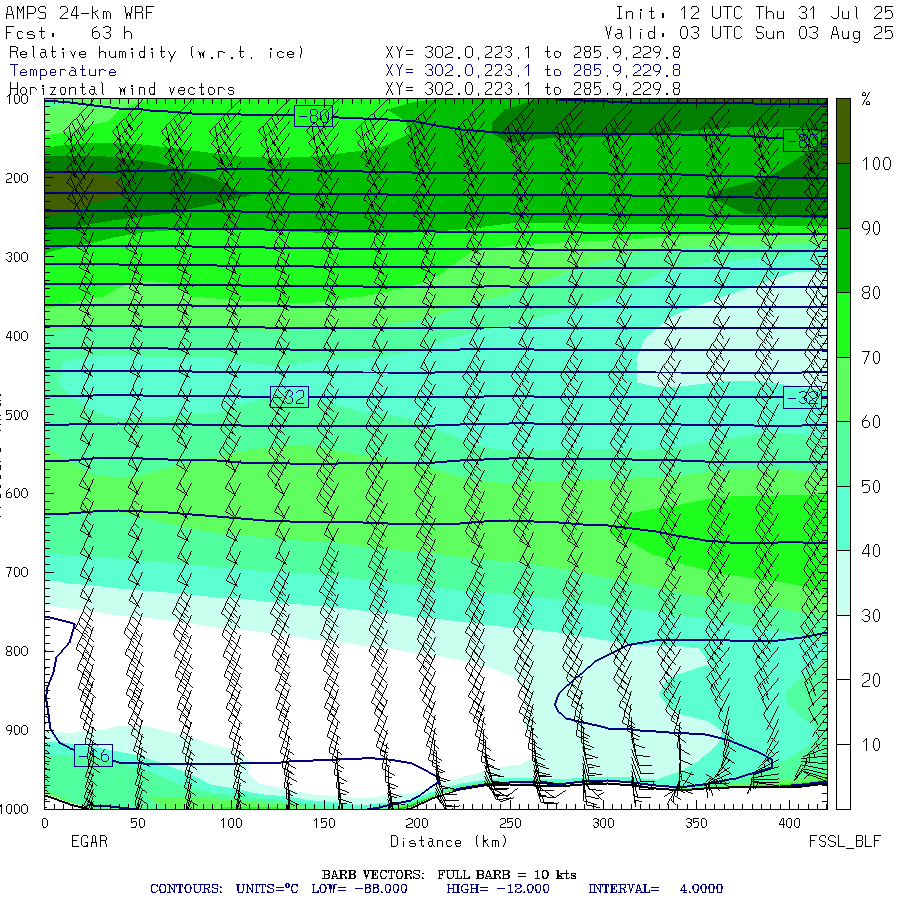The image size is (900, 900).
Task: Click the "-16" contour label near the surface
Action: 94,756
